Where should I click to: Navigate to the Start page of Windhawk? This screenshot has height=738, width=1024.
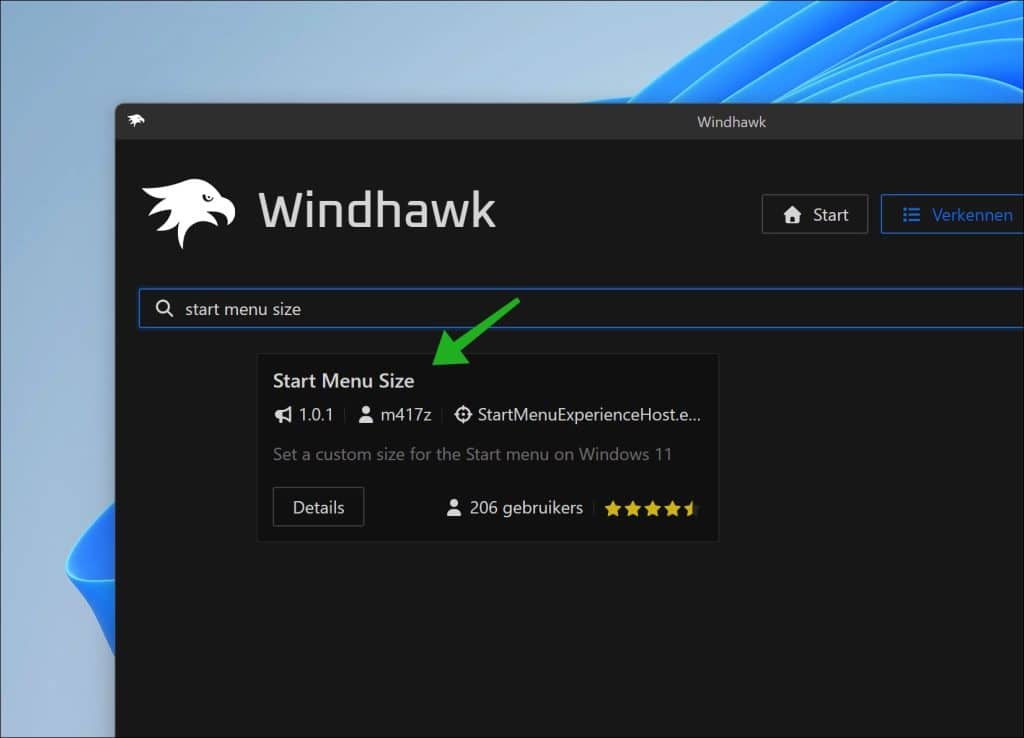click(x=815, y=214)
